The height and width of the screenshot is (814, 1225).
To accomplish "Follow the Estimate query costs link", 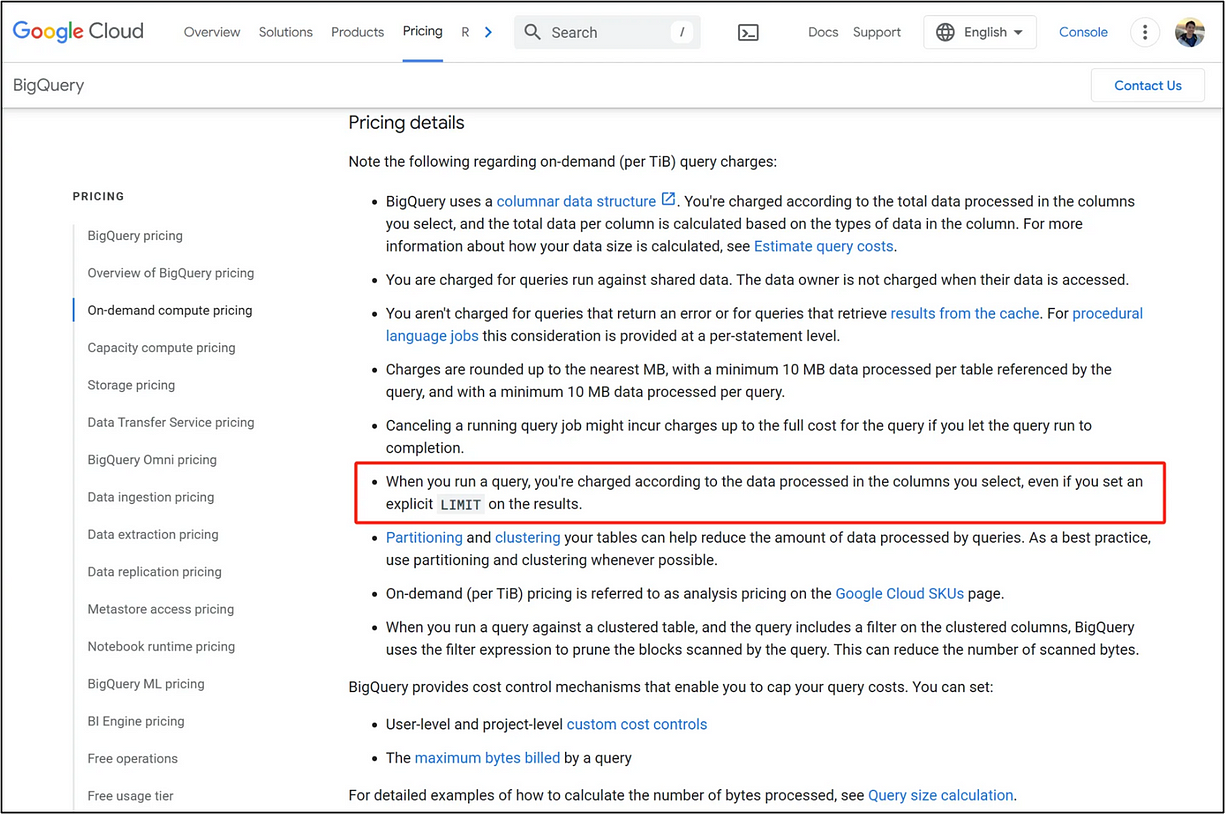I will coord(824,246).
